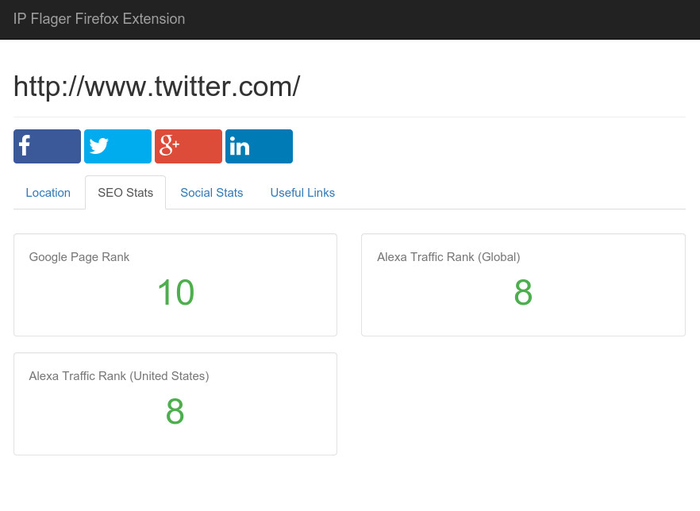Open the Social Stats tab
Screen dimensions: 700x511
pyautogui.click(x=212, y=192)
